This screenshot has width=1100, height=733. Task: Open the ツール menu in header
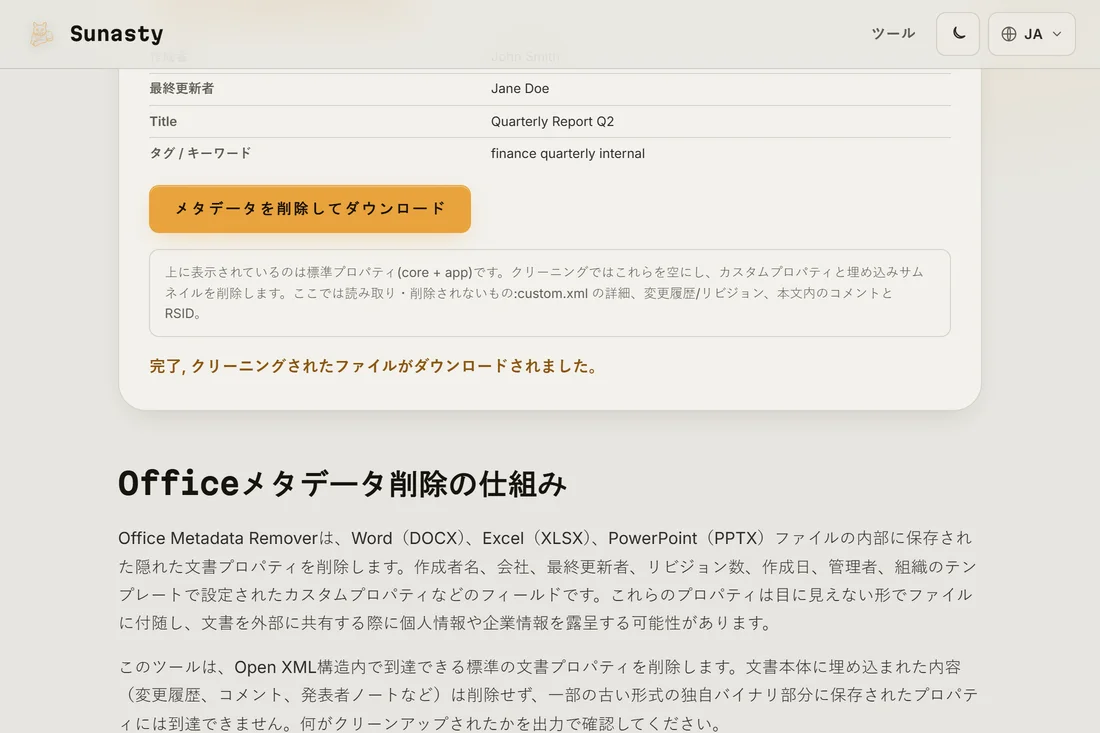point(893,34)
